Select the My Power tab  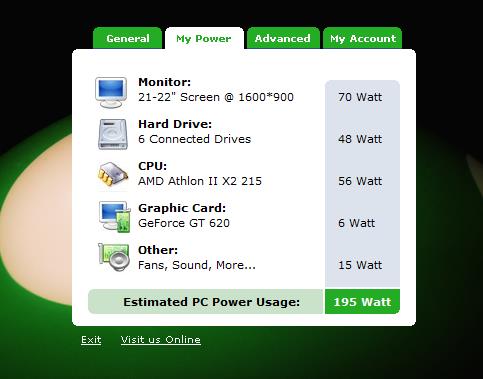pos(204,38)
